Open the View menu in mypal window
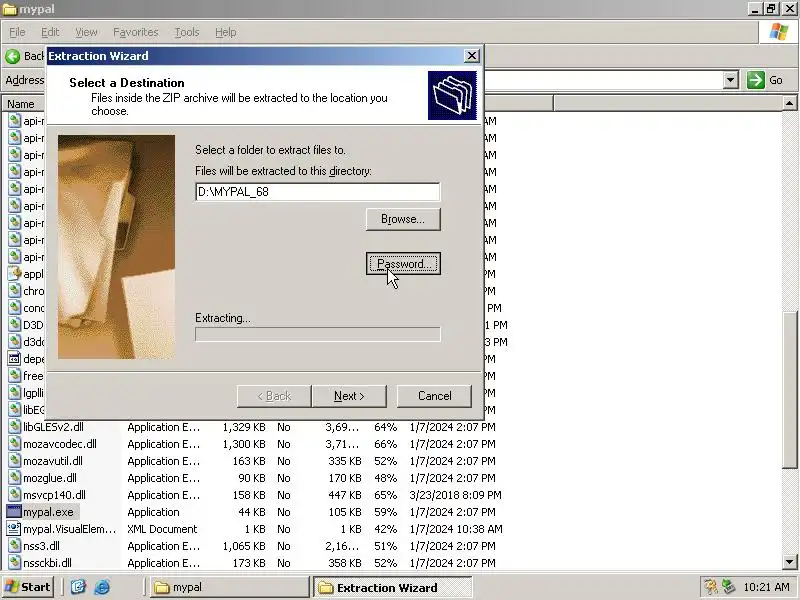The width and height of the screenshot is (800, 600). coord(86,32)
